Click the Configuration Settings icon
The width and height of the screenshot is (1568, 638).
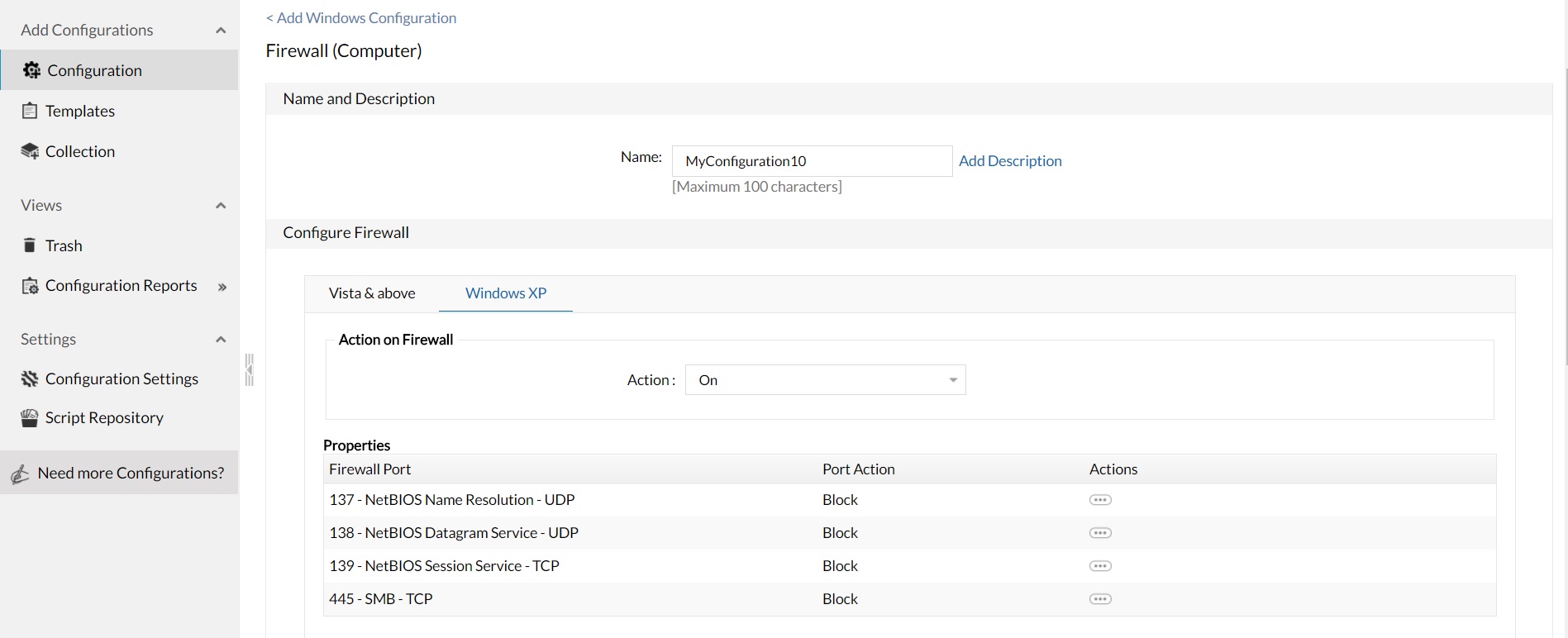click(x=30, y=379)
